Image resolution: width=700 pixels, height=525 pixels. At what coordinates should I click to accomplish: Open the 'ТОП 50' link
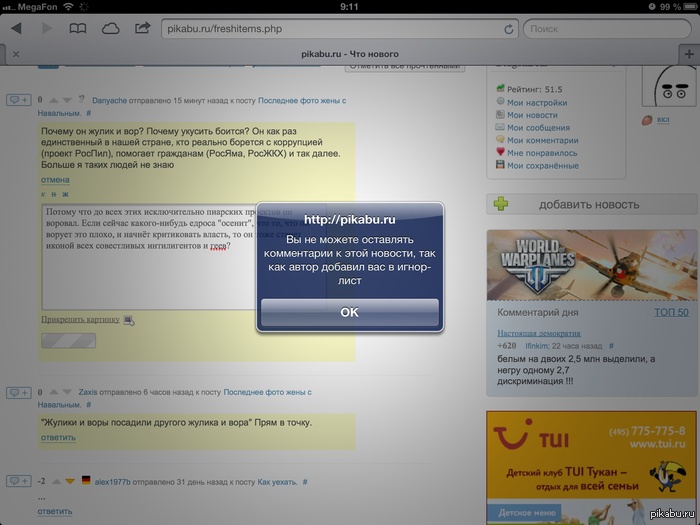coord(670,313)
